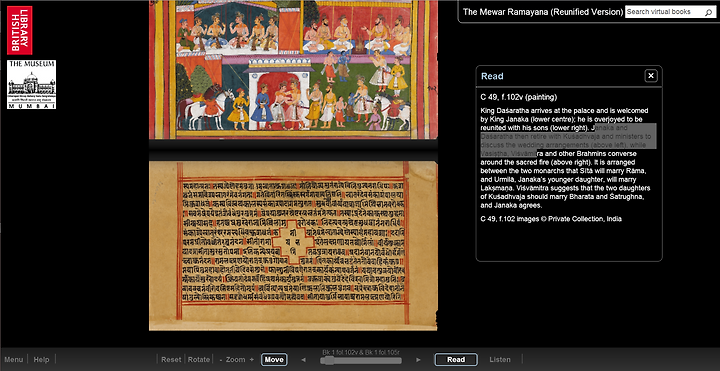Viewport: 720px width, 371px height.
Task: Go to next page with right arrow
Action: pos(418,360)
